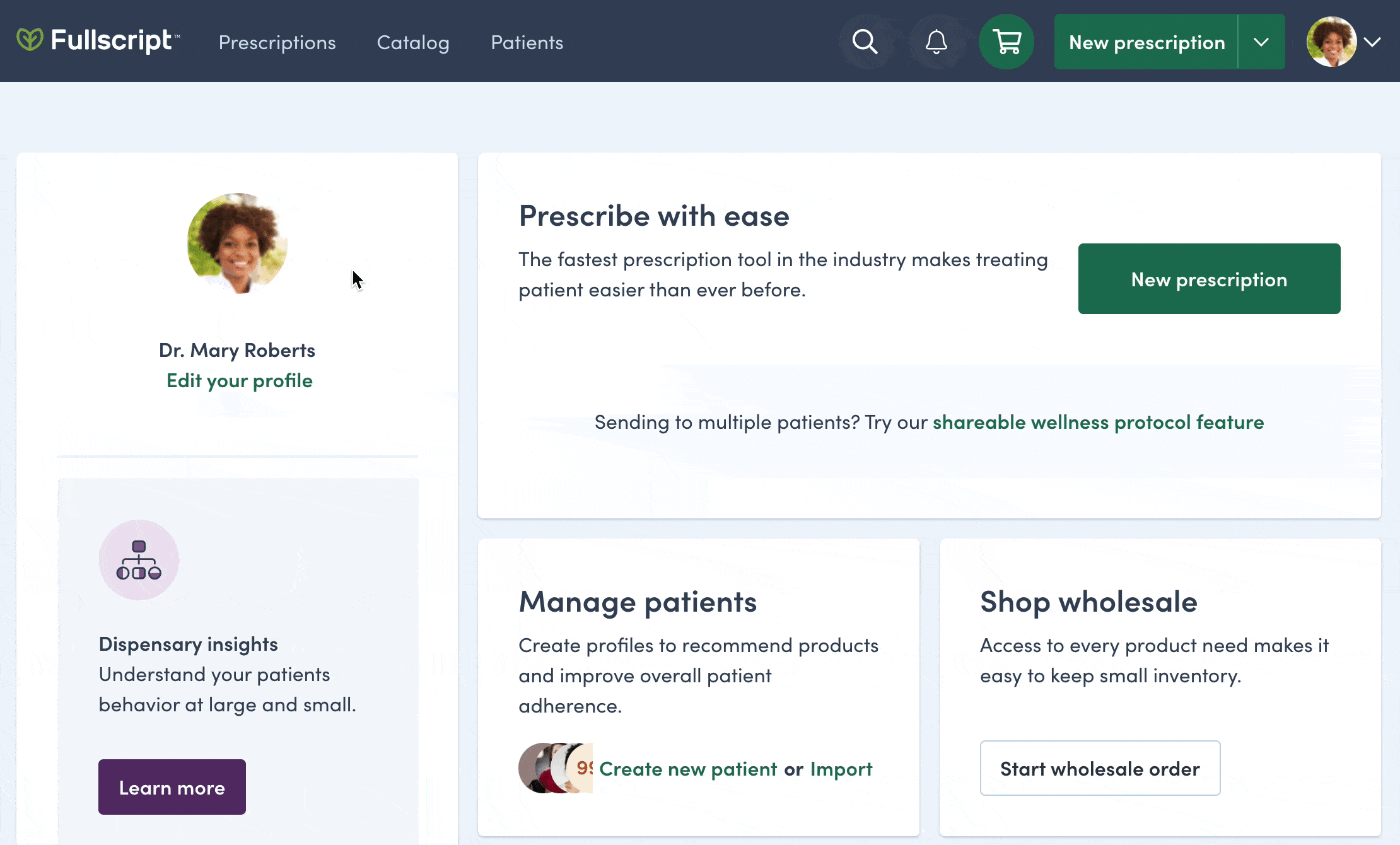Viewport: 1400px width, 845px height.
Task: Click the stacked patient avatars
Action: (555, 768)
